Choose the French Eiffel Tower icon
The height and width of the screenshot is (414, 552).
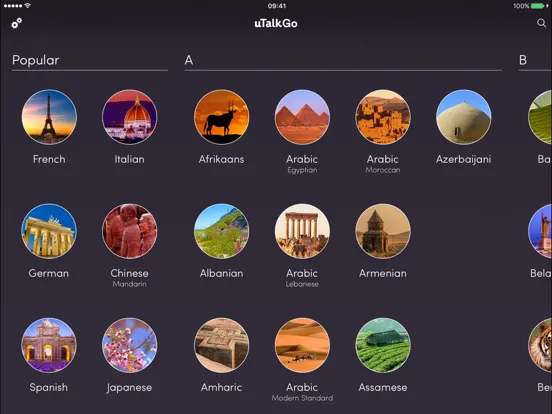coord(49,117)
